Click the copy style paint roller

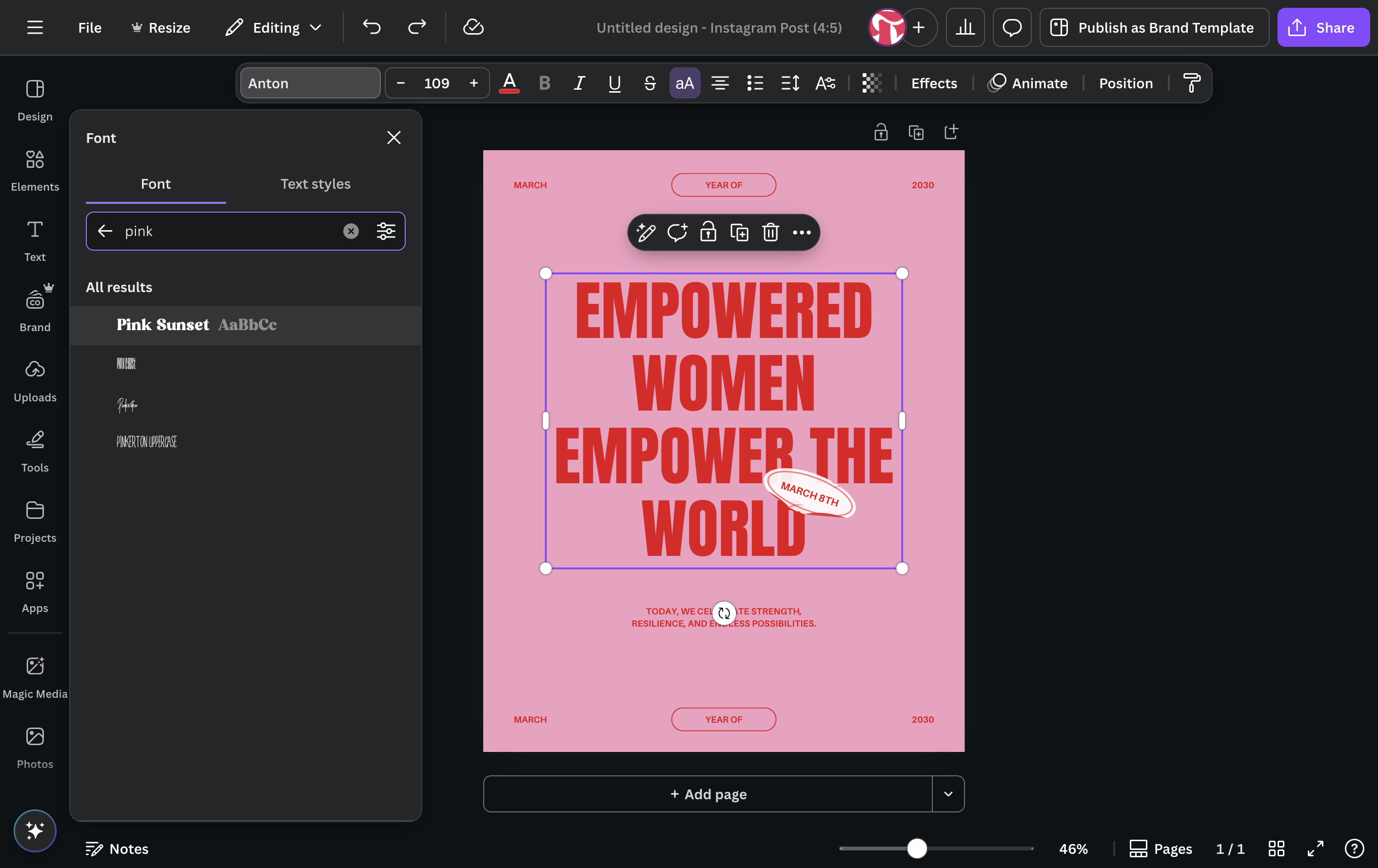(x=1192, y=83)
